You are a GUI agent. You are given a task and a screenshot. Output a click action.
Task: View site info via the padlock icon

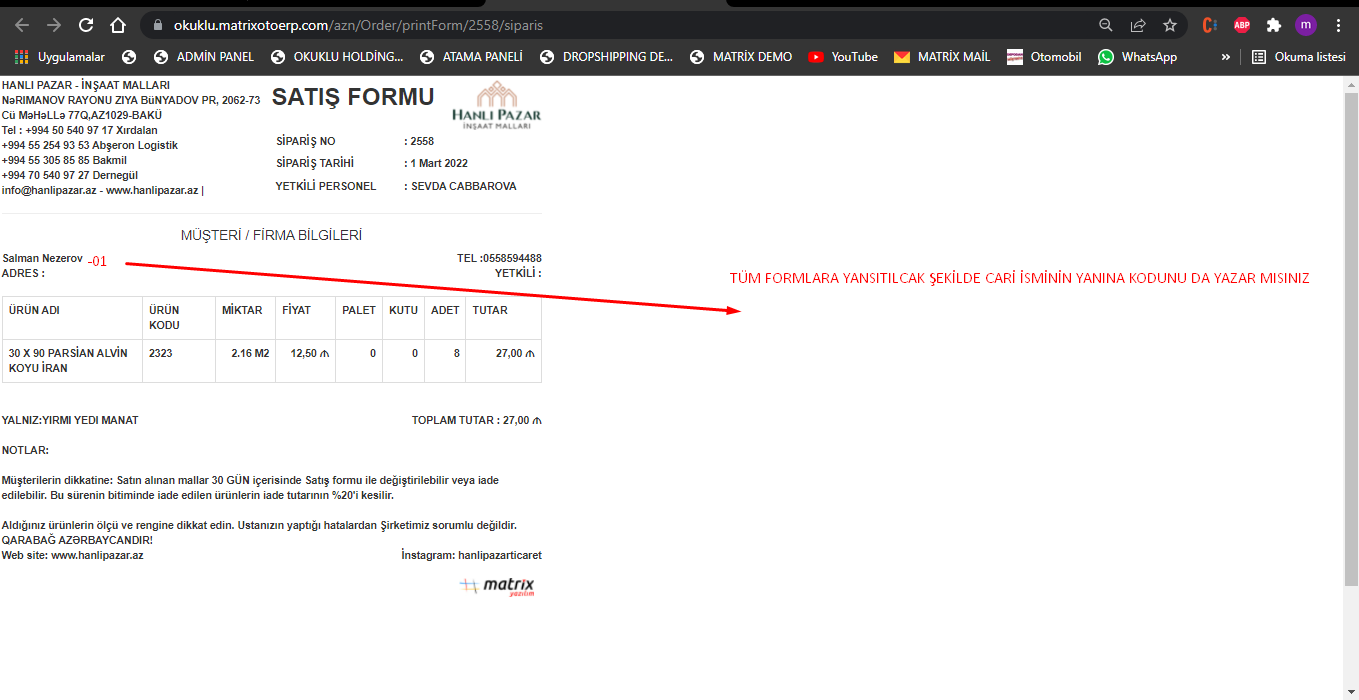tap(158, 25)
